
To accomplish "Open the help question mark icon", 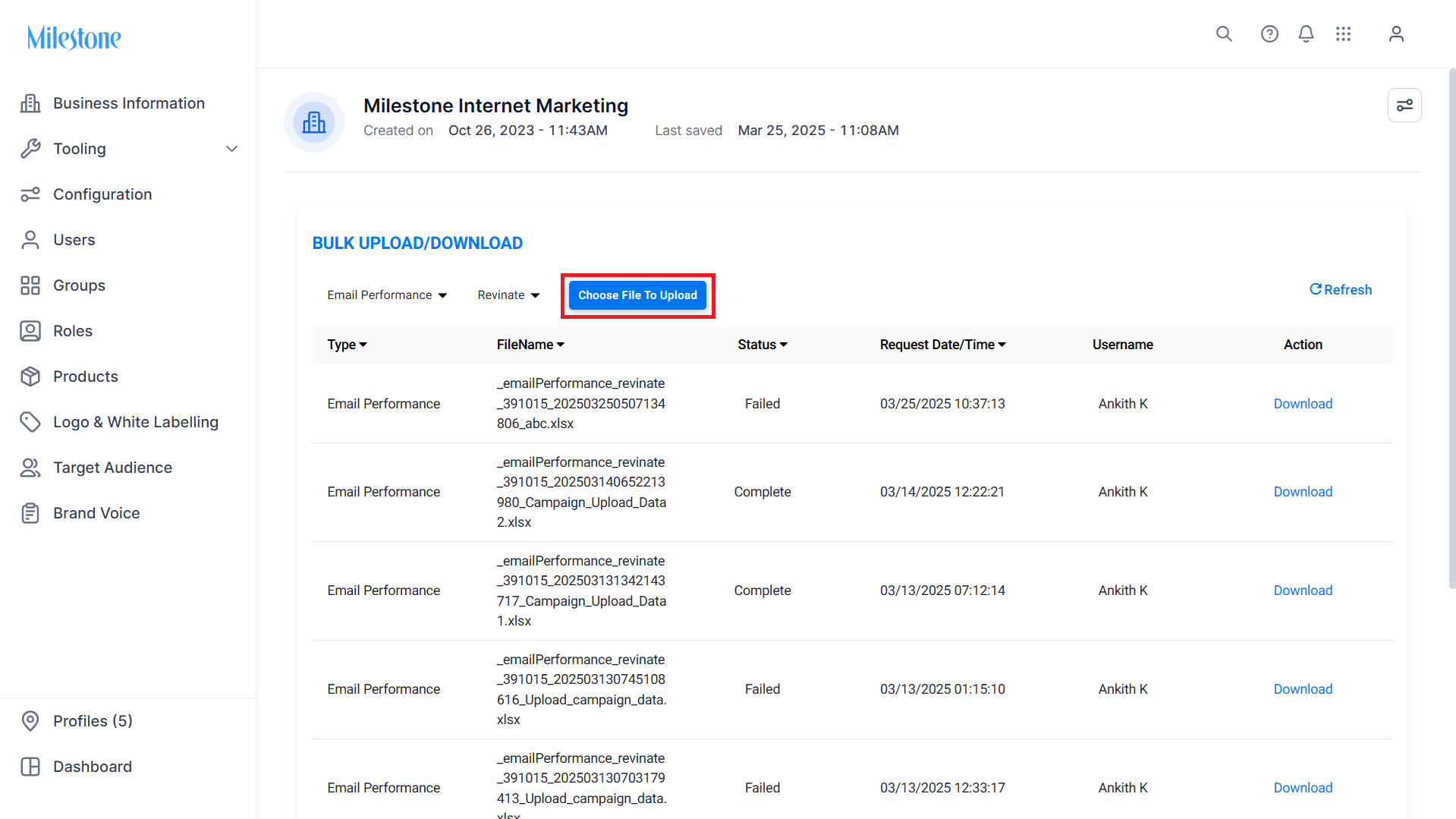I will (1269, 34).
